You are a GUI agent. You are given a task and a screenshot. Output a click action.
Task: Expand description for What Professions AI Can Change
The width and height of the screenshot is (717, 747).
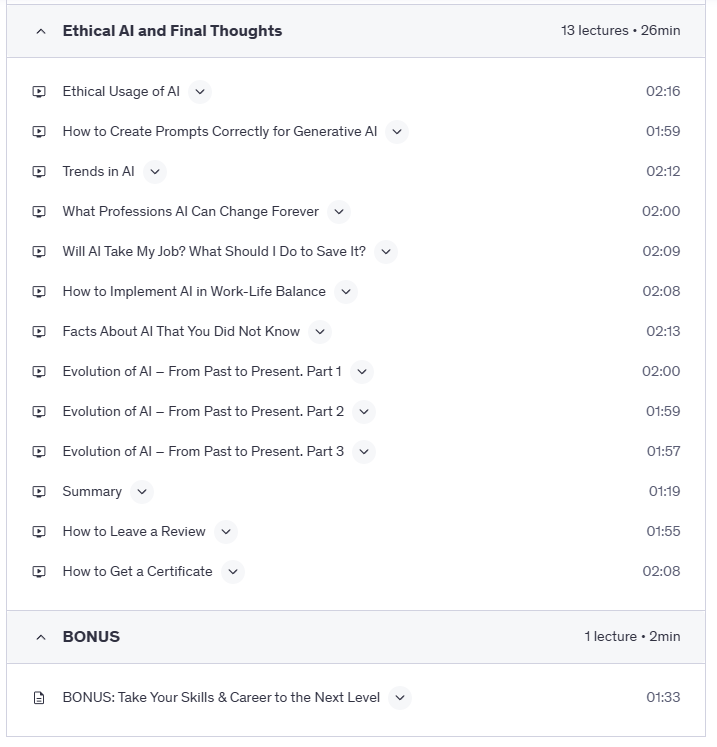339,212
